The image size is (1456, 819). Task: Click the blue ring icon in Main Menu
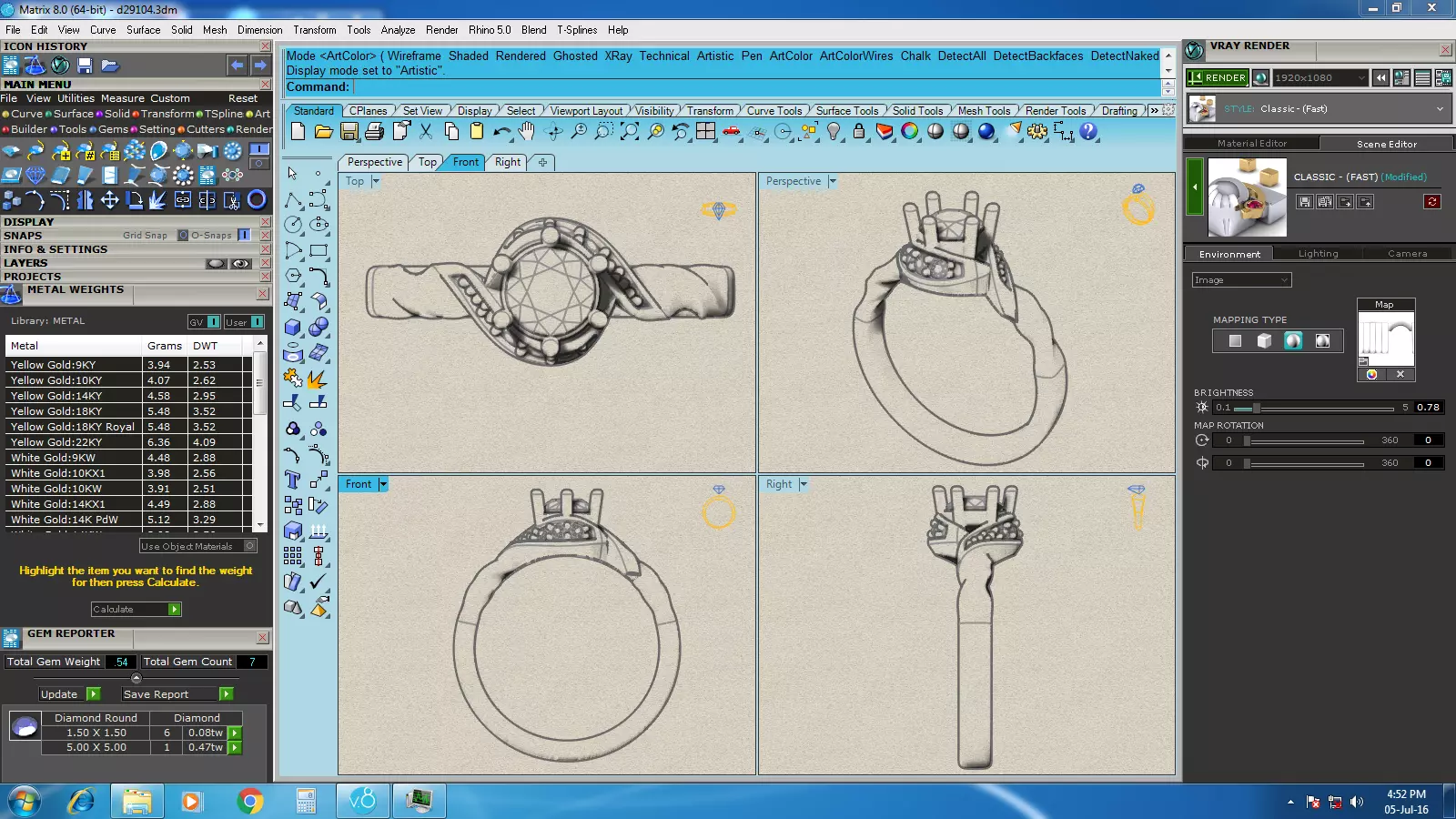[257, 199]
